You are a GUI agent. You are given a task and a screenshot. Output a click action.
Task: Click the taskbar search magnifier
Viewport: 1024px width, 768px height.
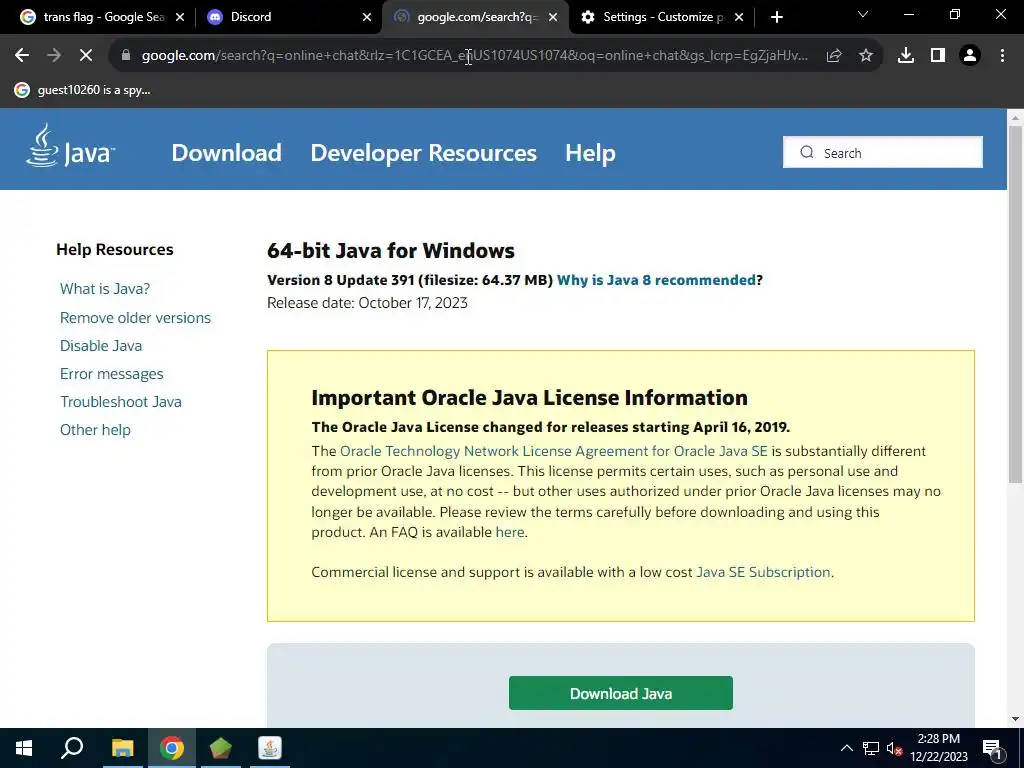coord(72,748)
